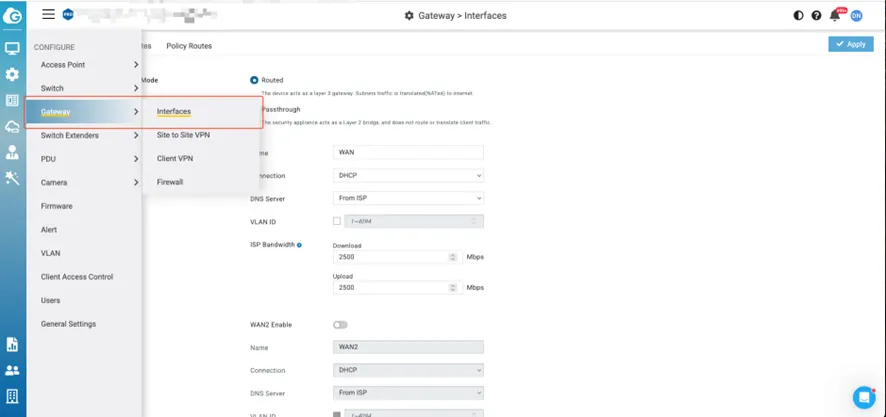886x417 pixels.
Task: Click the ISP Bandwidth info icon
Action: point(299,245)
